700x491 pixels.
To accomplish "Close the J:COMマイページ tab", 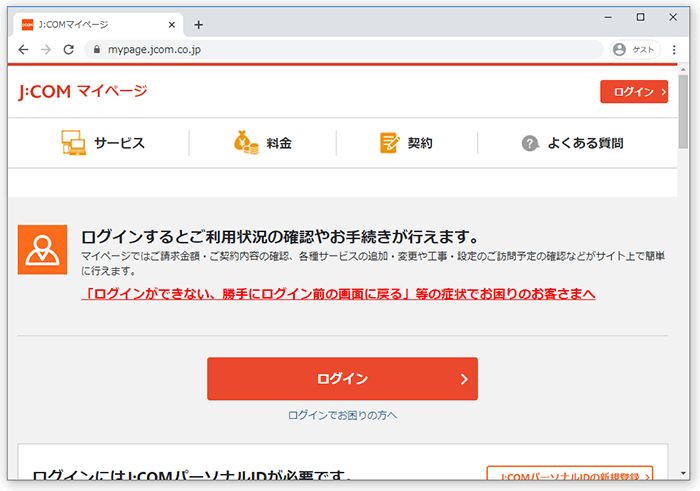I will pos(172,25).
